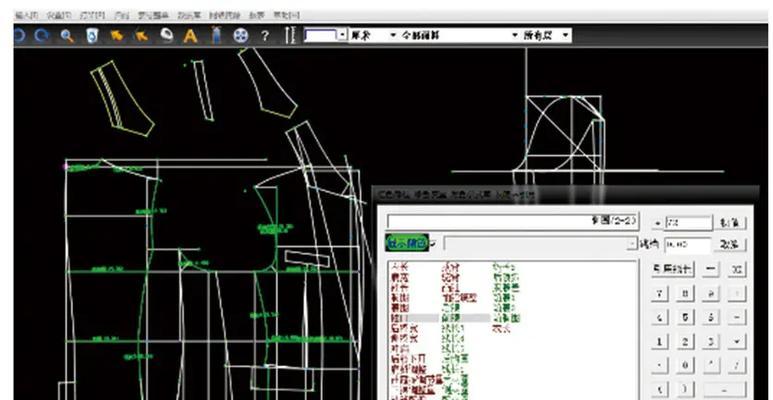This screenshot has width=773, height=400.
Task: Click the blue Redo arrow icon
Action: (x=42, y=36)
